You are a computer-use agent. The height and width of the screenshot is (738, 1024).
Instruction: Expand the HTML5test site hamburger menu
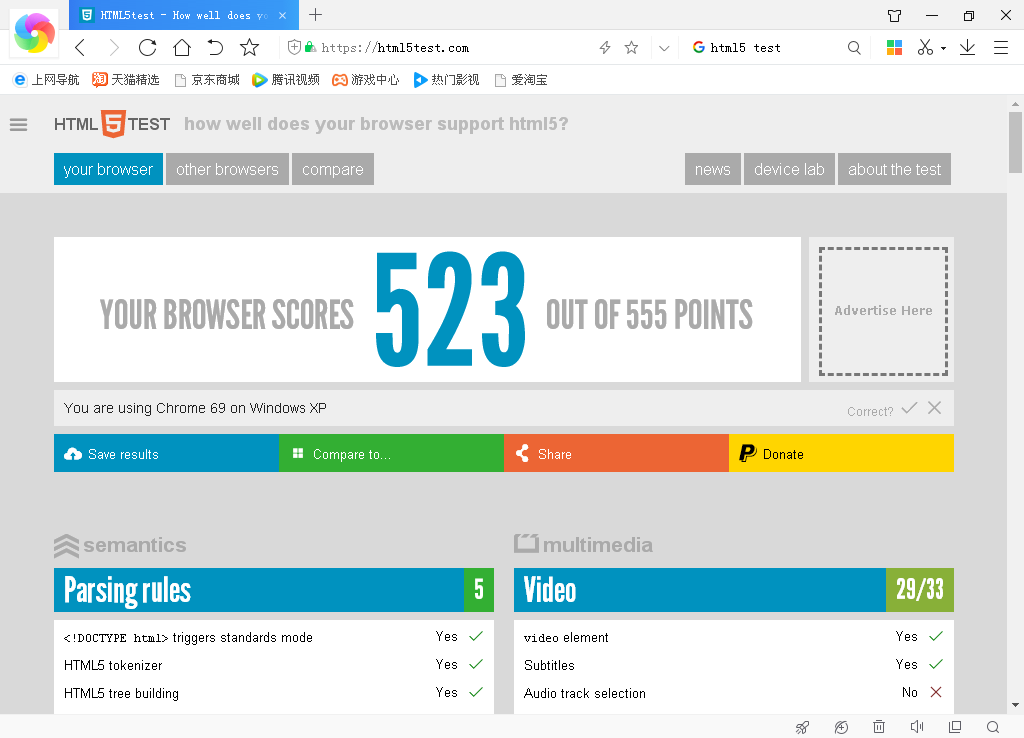click(x=18, y=125)
